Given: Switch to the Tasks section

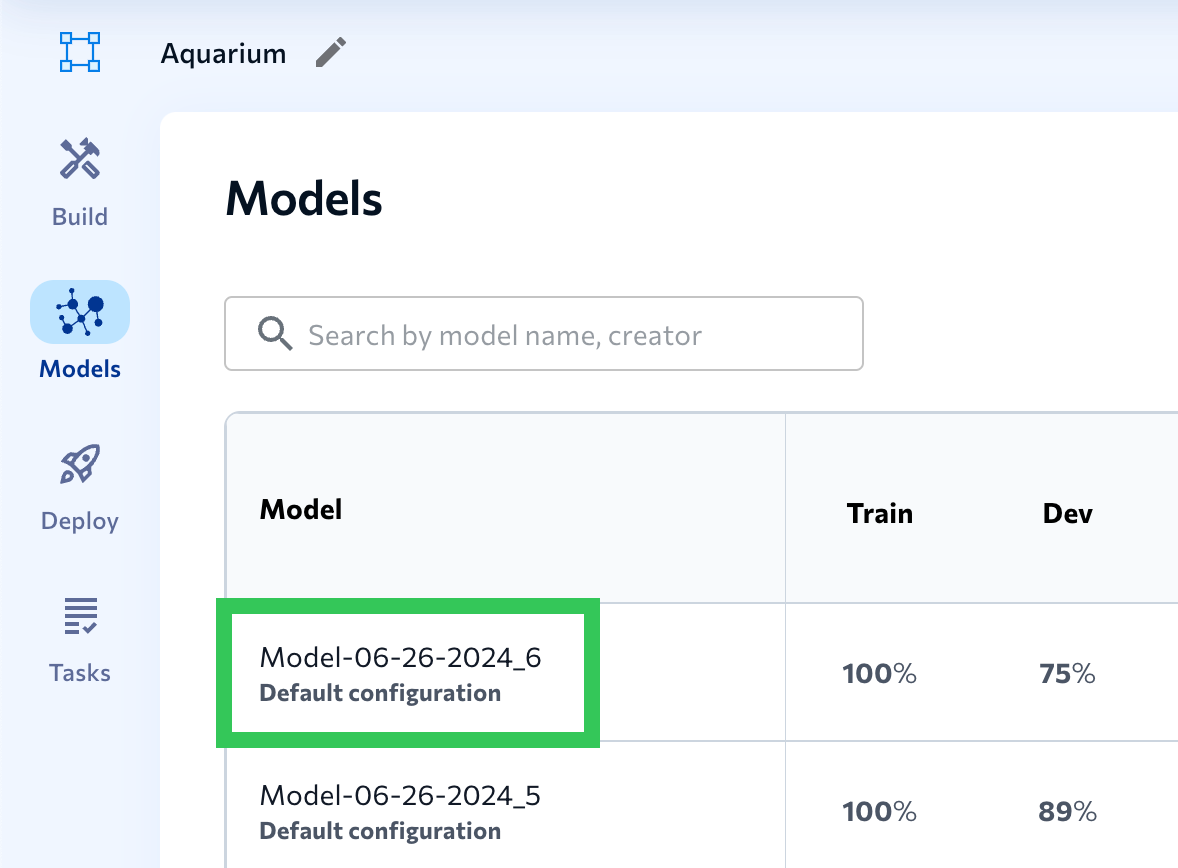Looking at the screenshot, I should [x=79, y=640].
